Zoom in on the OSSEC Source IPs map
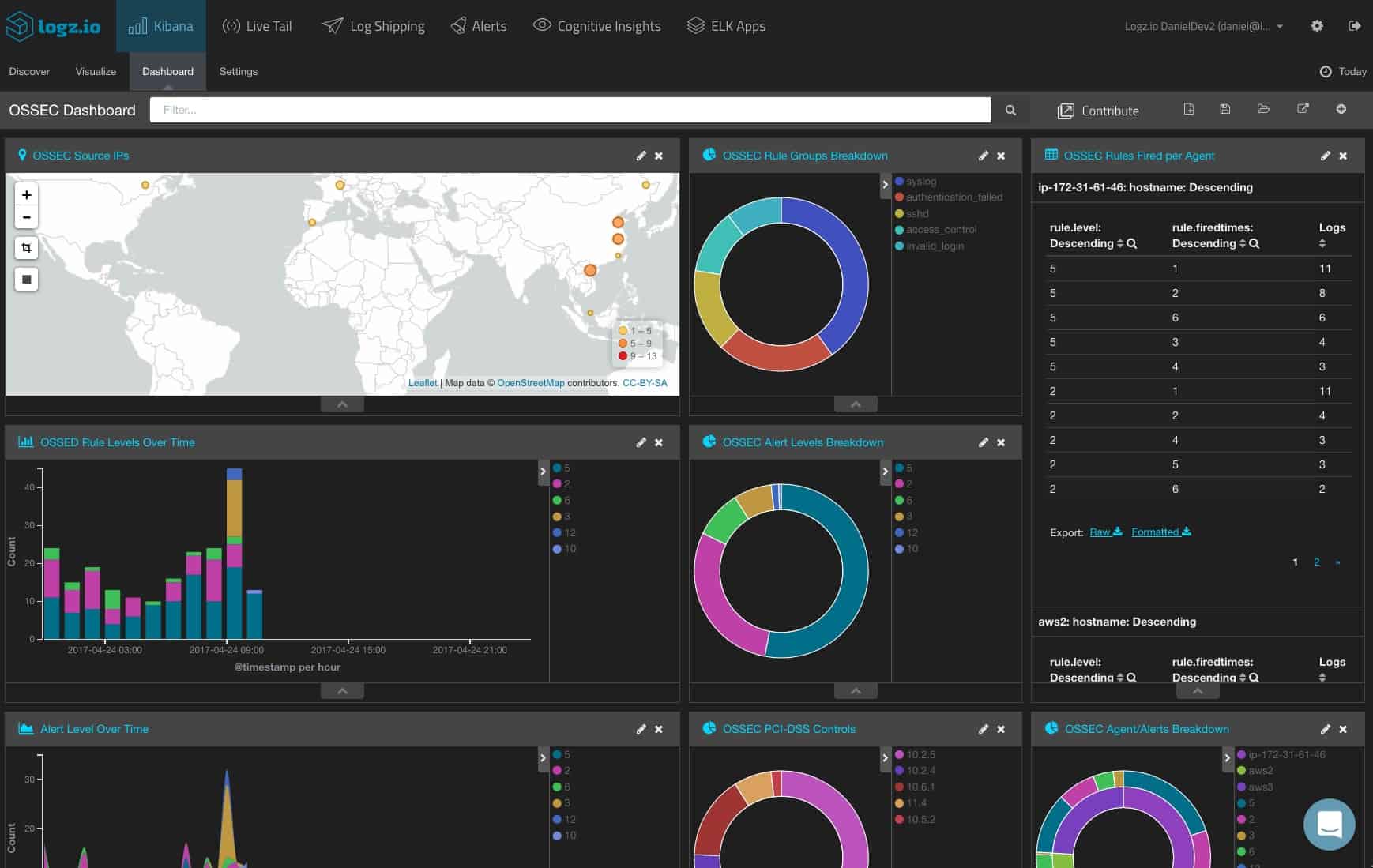Viewport: 1373px width, 868px height. [x=27, y=194]
